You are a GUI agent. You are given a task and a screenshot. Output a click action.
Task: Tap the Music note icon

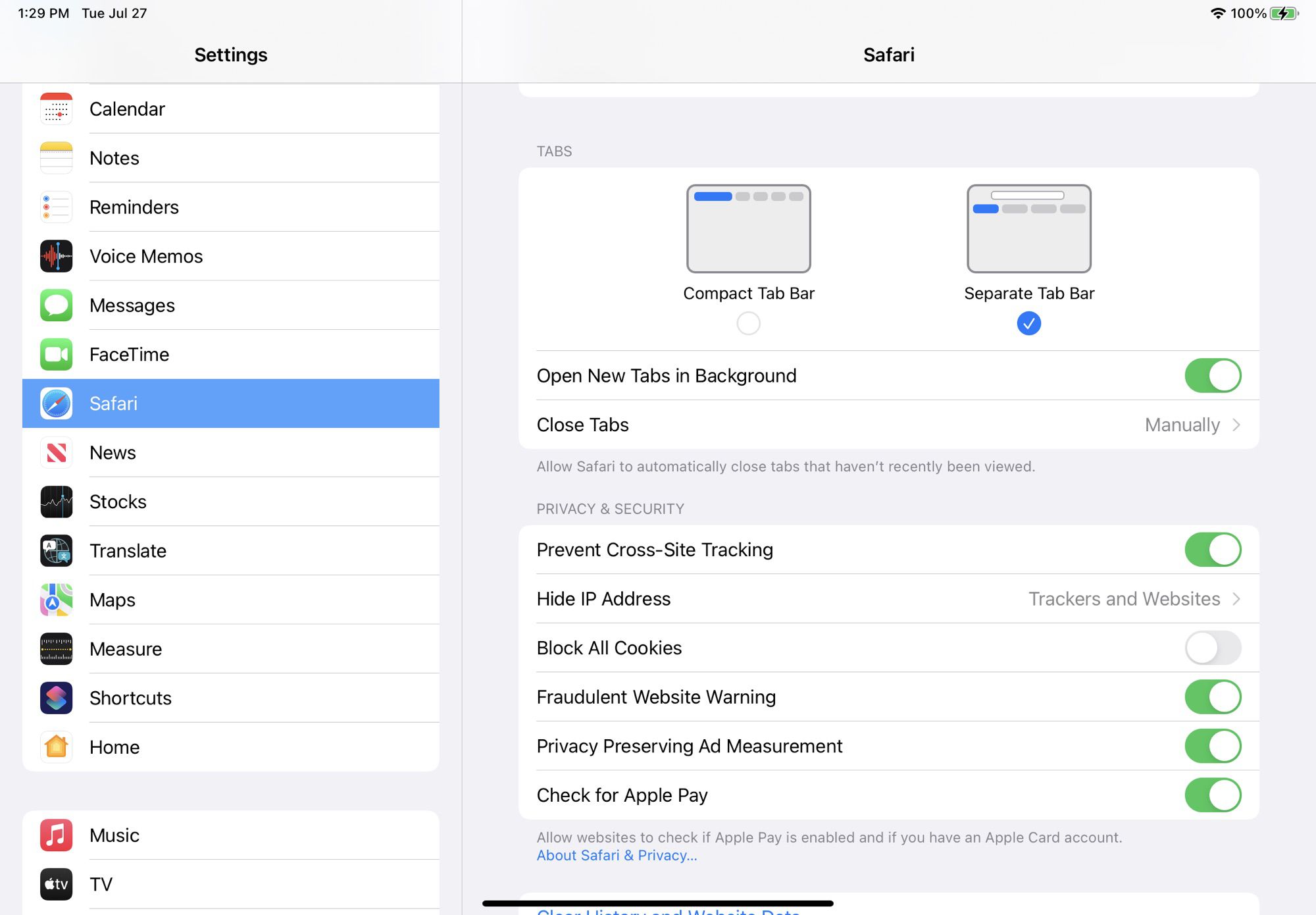click(x=56, y=835)
